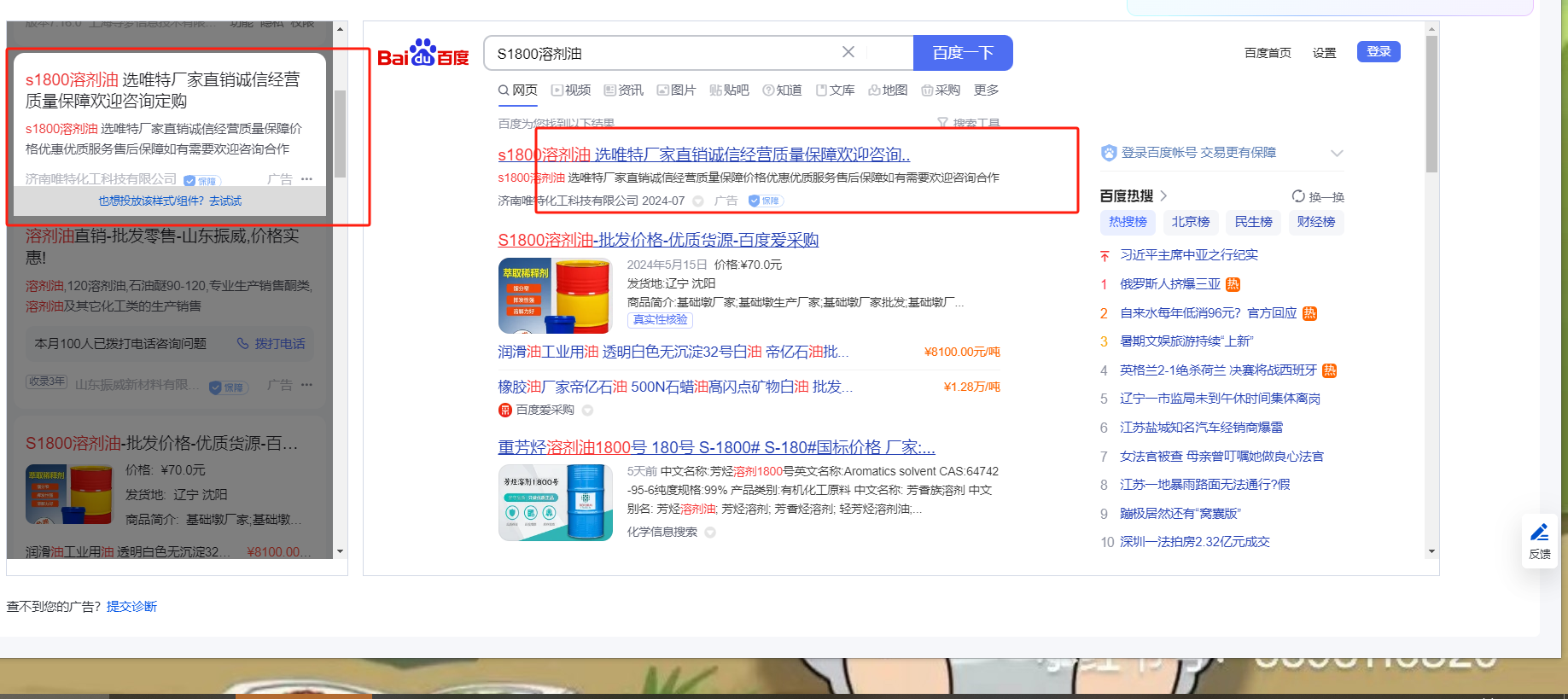Screen dimensions: 1568x699
Task: Click the mobile preview scrollbar up arrow
Action: point(341,29)
